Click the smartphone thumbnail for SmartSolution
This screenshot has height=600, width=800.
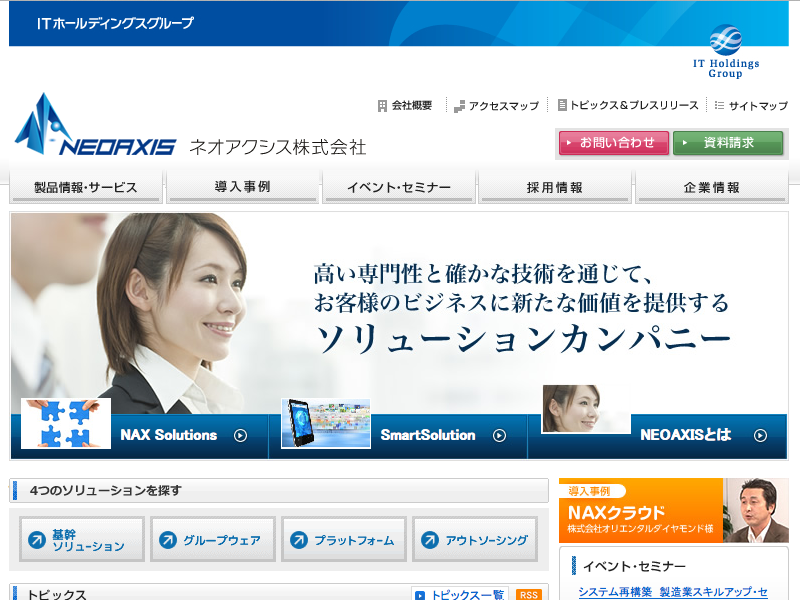tap(326, 423)
